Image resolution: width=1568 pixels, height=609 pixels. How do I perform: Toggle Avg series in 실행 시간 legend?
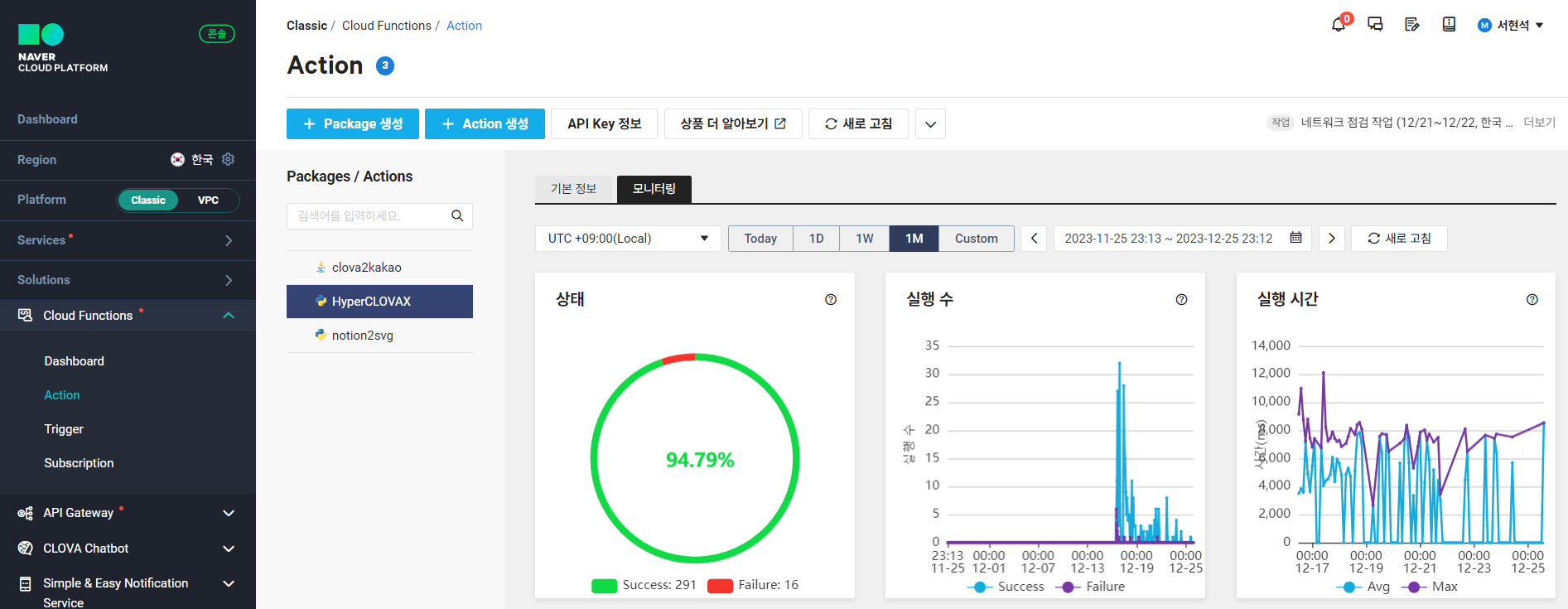pos(1363,587)
